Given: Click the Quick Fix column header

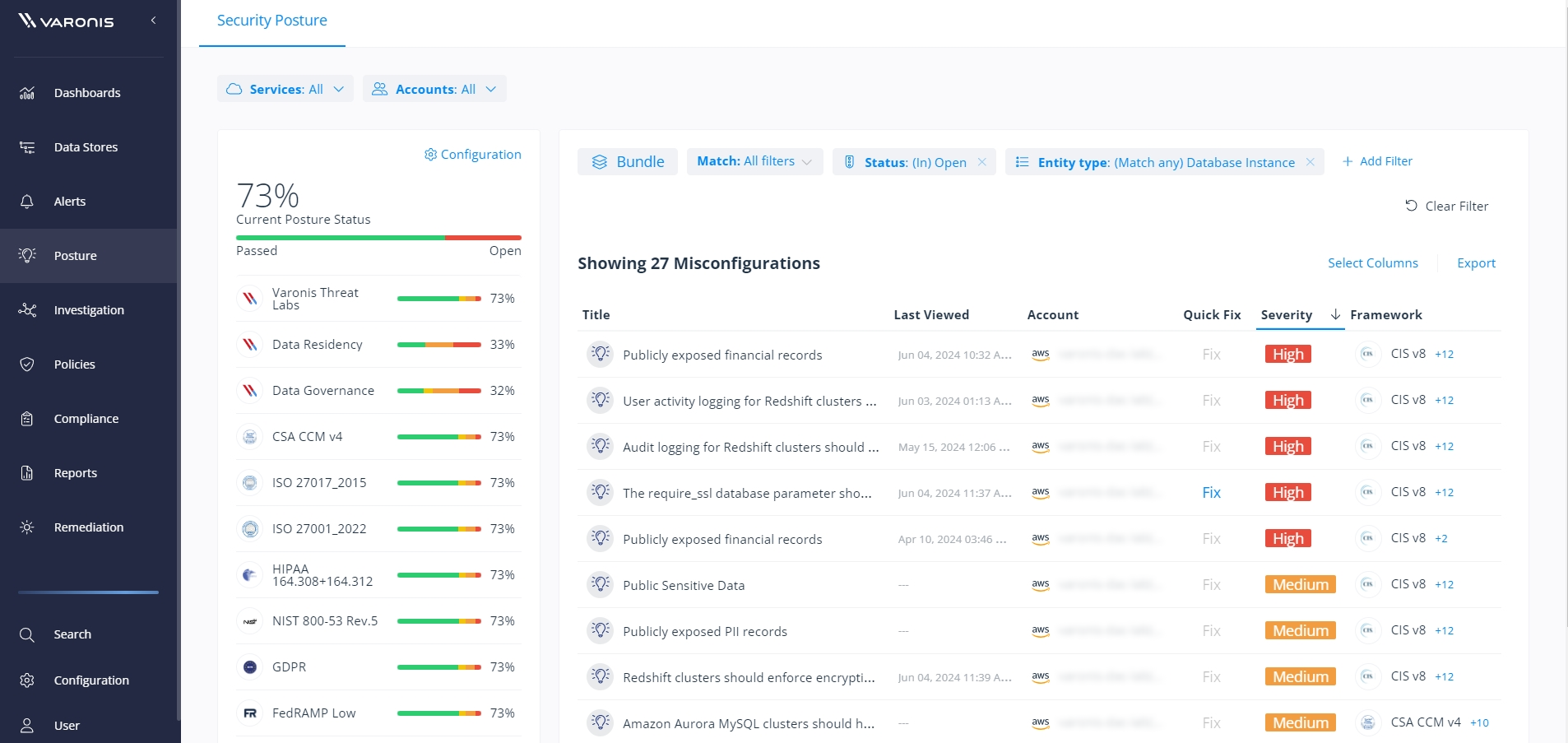Looking at the screenshot, I should (x=1212, y=314).
